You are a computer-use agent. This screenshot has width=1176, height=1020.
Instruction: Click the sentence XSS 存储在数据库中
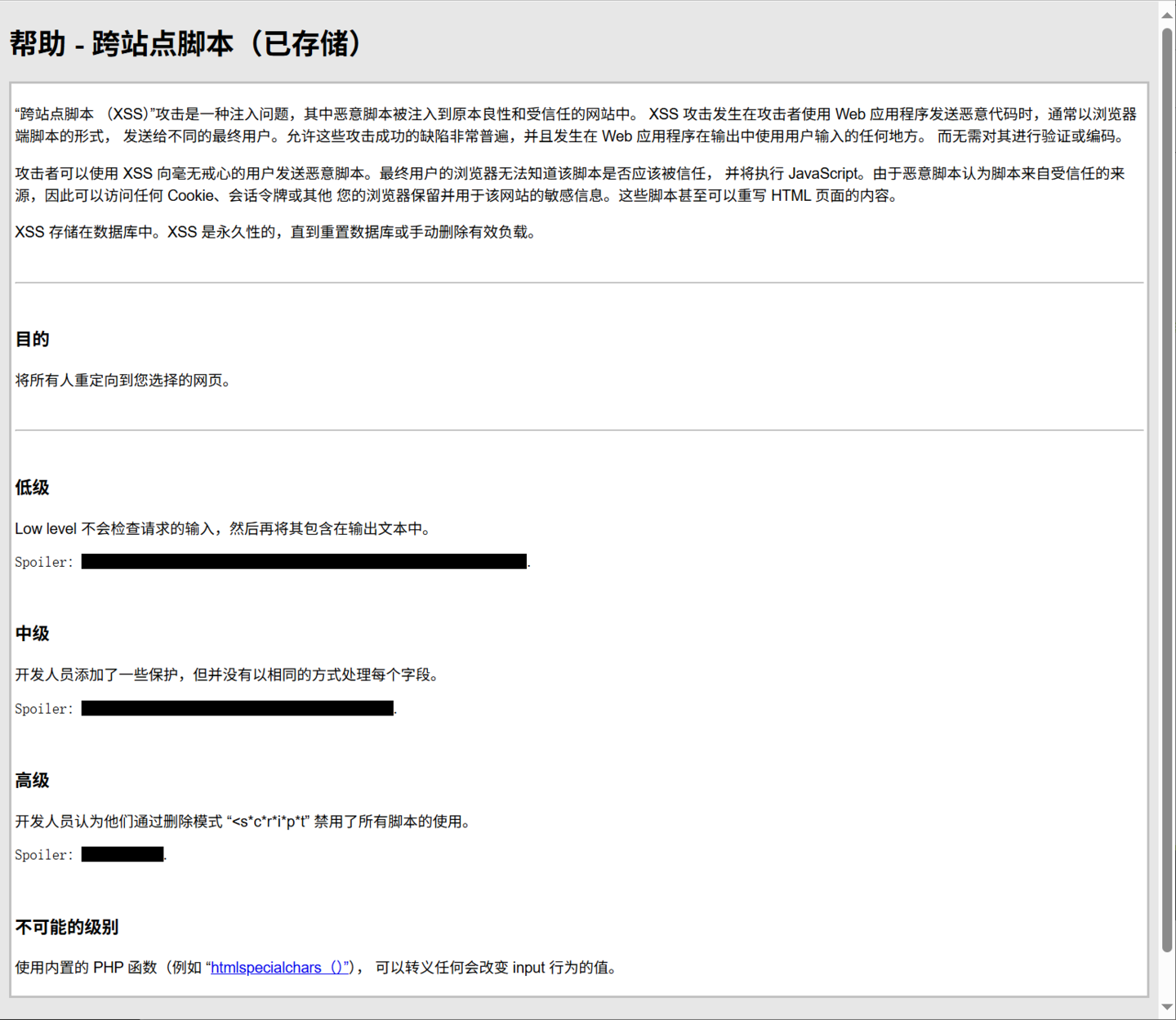point(275,233)
